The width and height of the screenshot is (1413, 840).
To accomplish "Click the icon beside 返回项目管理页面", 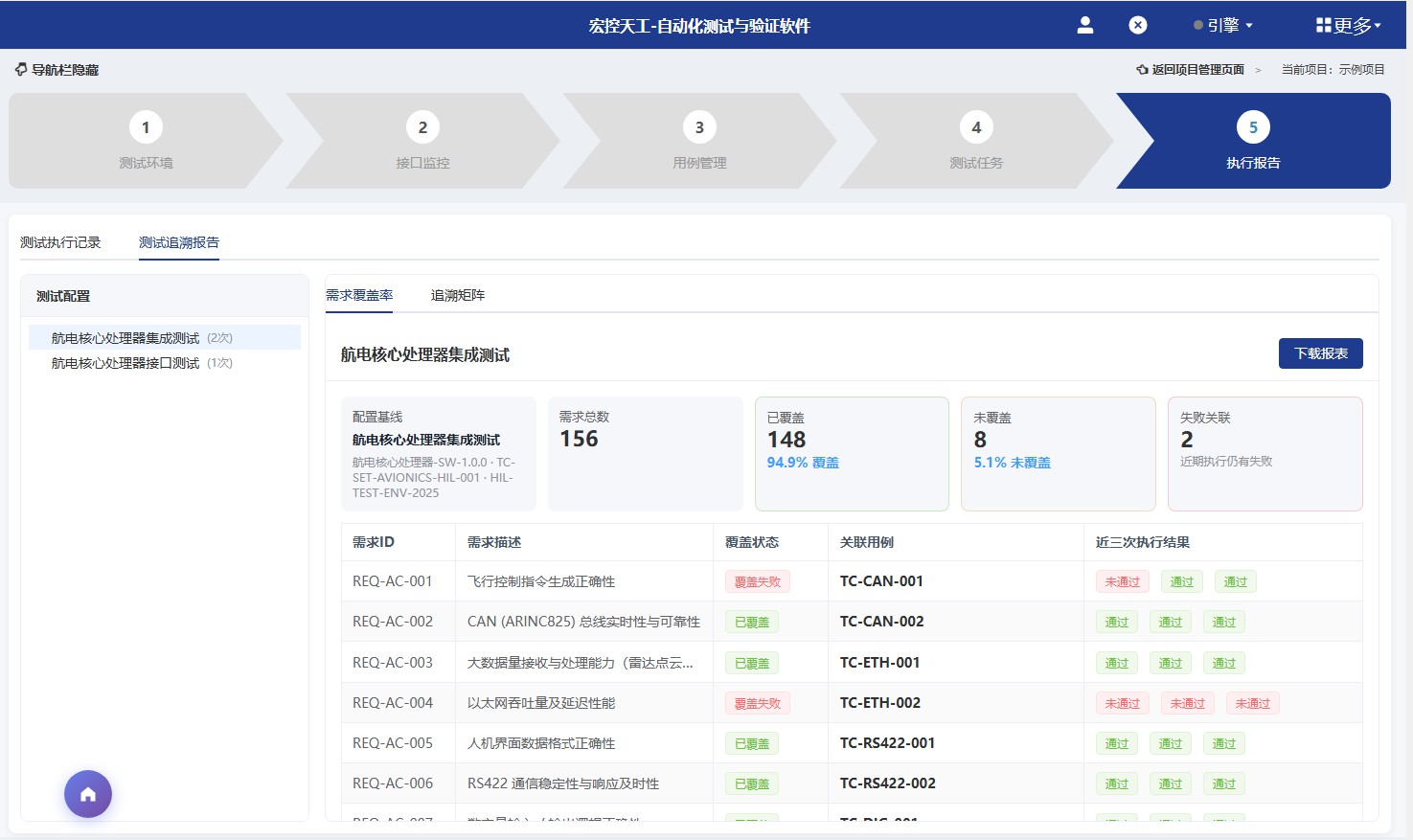I will [1140, 68].
